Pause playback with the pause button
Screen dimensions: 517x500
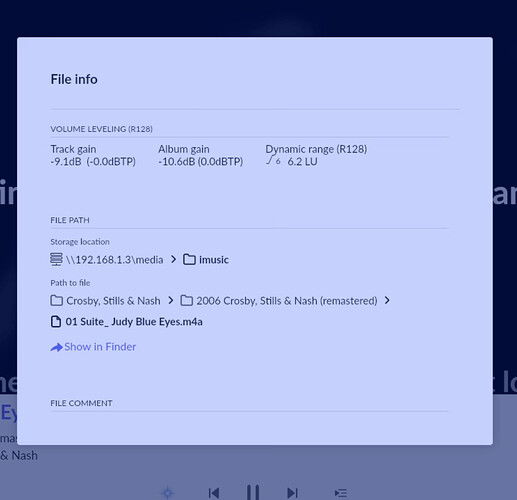point(253,492)
